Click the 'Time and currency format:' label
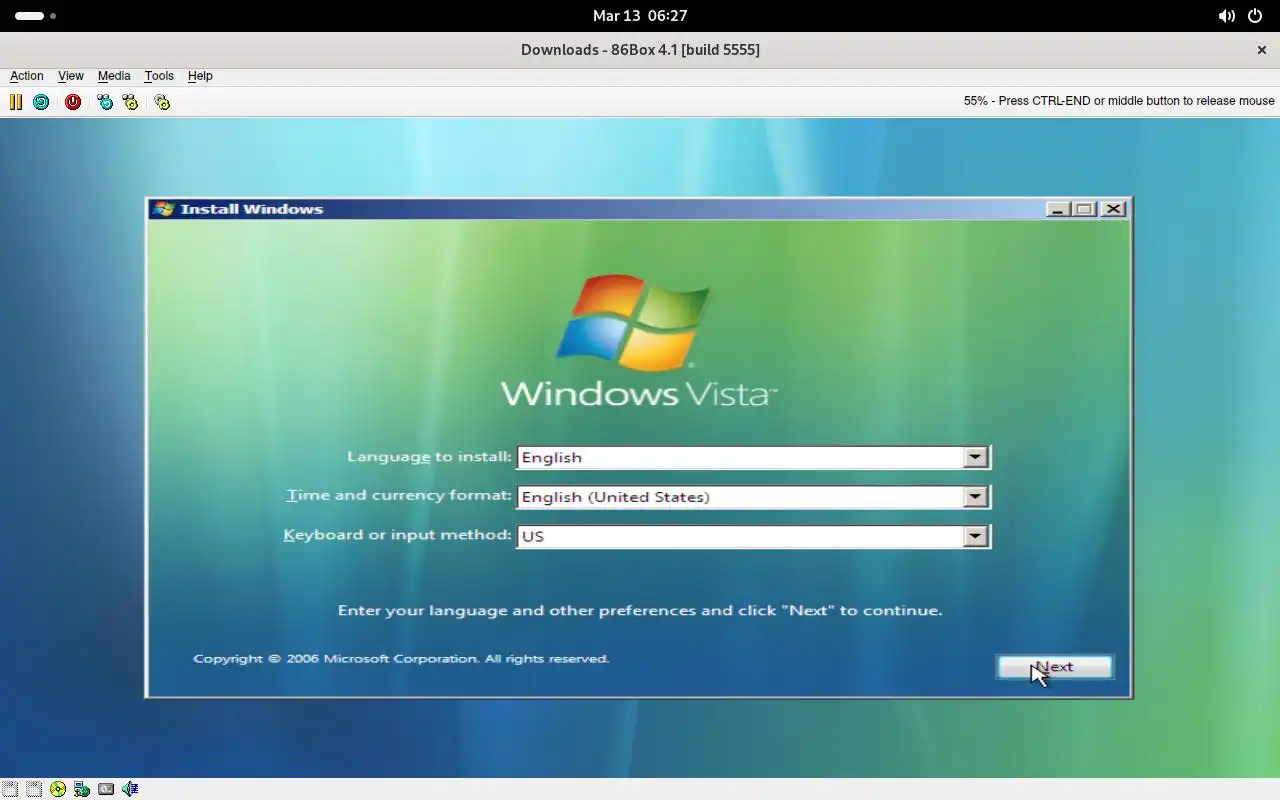Image resolution: width=1280 pixels, height=800 pixels. pos(399,496)
